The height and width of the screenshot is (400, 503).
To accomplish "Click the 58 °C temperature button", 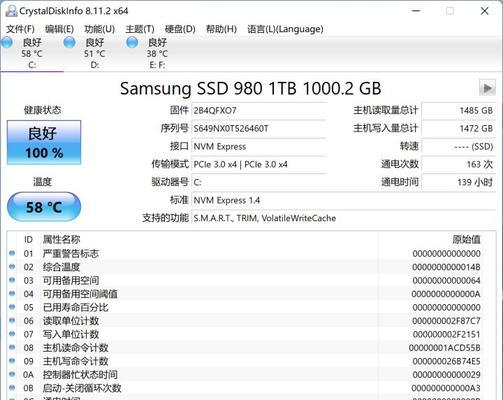I will pyautogui.click(x=44, y=207).
